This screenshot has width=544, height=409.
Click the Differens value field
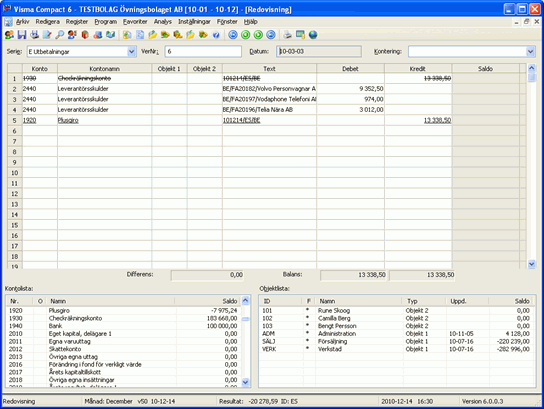click(207, 275)
